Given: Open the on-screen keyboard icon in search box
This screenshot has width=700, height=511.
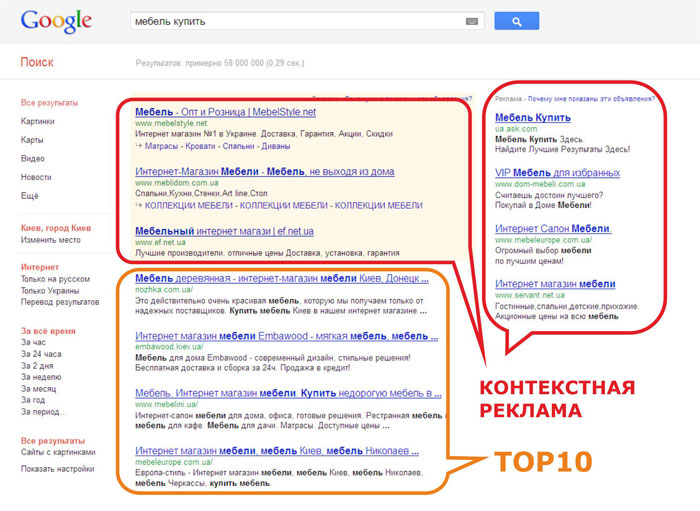Looking at the screenshot, I should [x=472, y=21].
